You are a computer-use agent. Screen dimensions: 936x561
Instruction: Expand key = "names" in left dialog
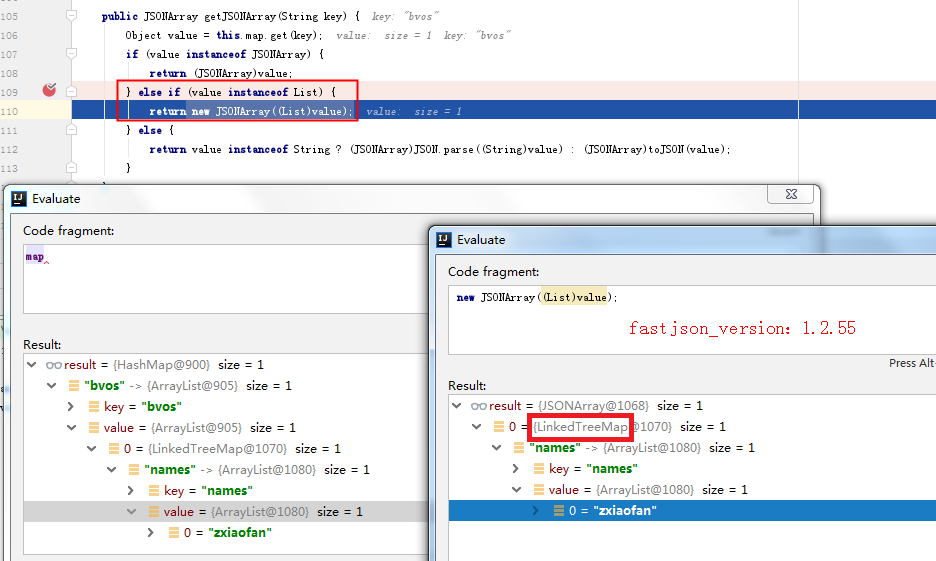pos(131,491)
